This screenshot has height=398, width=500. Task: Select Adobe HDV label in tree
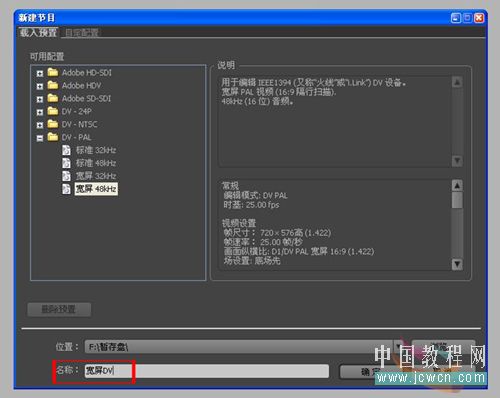pyautogui.click(x=81, y=85)
